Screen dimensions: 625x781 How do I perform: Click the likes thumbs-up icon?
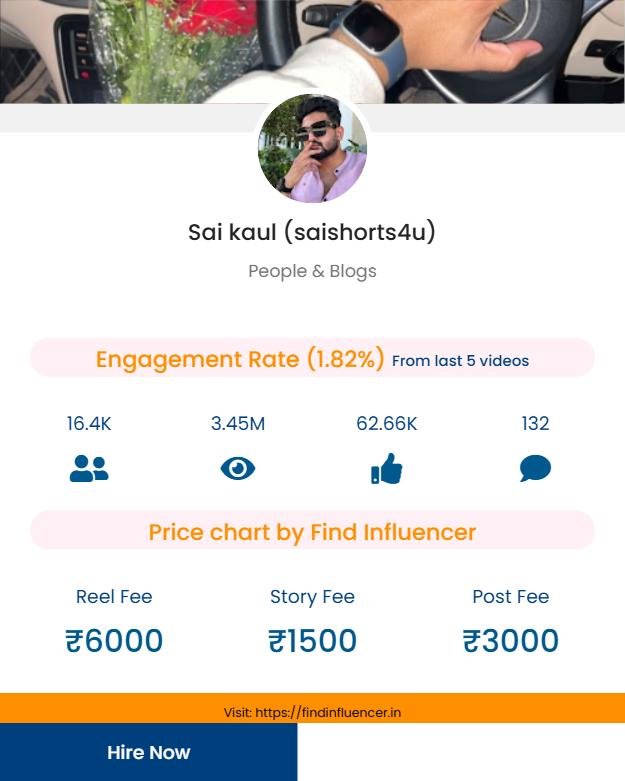[386, 468]
